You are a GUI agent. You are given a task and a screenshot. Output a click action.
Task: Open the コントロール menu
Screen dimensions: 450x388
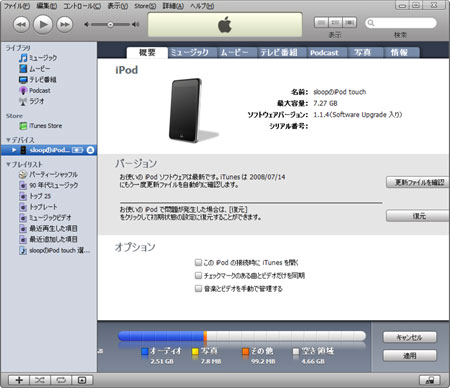click(82, 6)
